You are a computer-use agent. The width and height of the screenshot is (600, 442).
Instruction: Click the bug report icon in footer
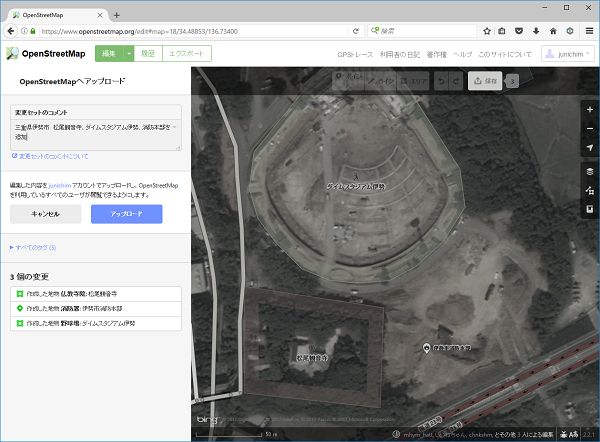[x=564, y=434]
